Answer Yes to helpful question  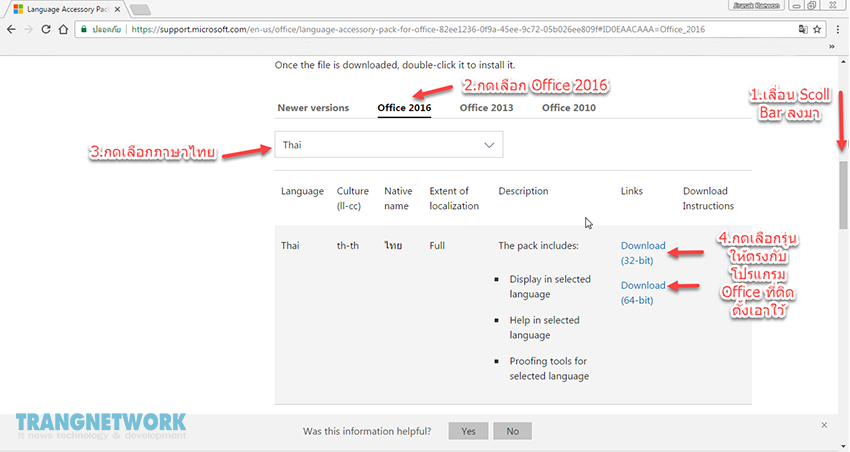pos(468,431)
